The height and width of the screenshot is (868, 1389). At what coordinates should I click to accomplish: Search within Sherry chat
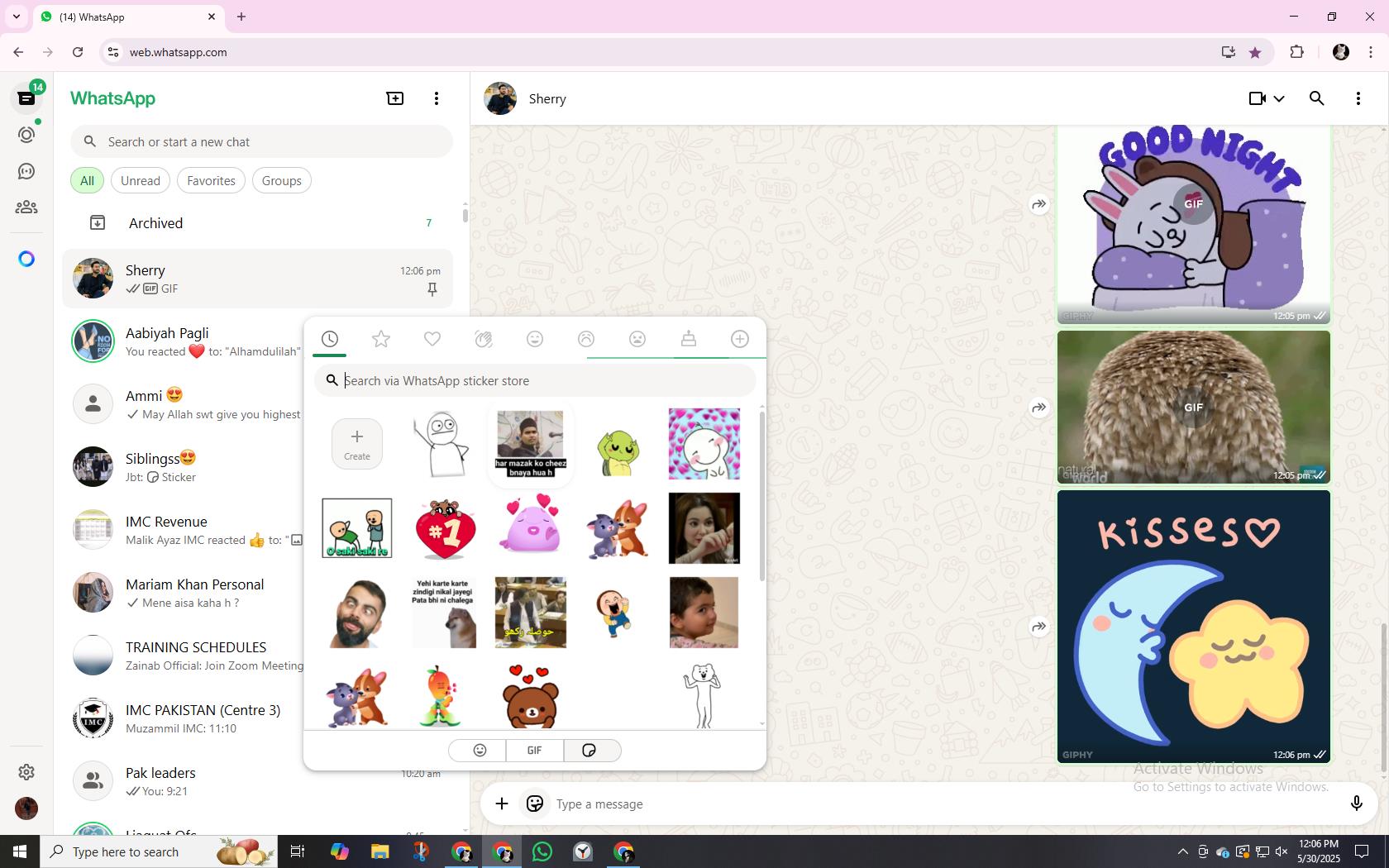pos(1317,98)
